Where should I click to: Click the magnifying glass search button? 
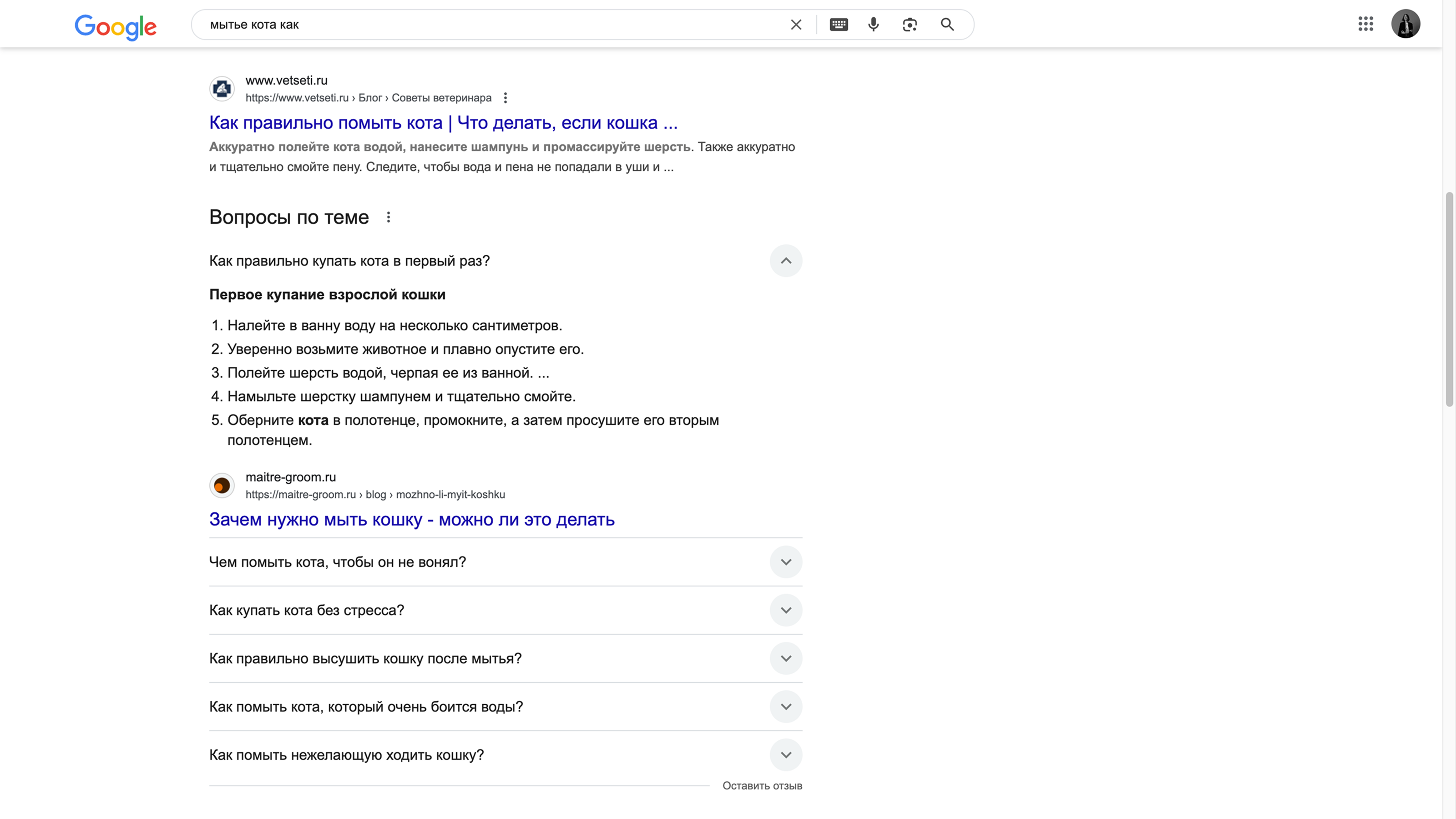[947, 25]
